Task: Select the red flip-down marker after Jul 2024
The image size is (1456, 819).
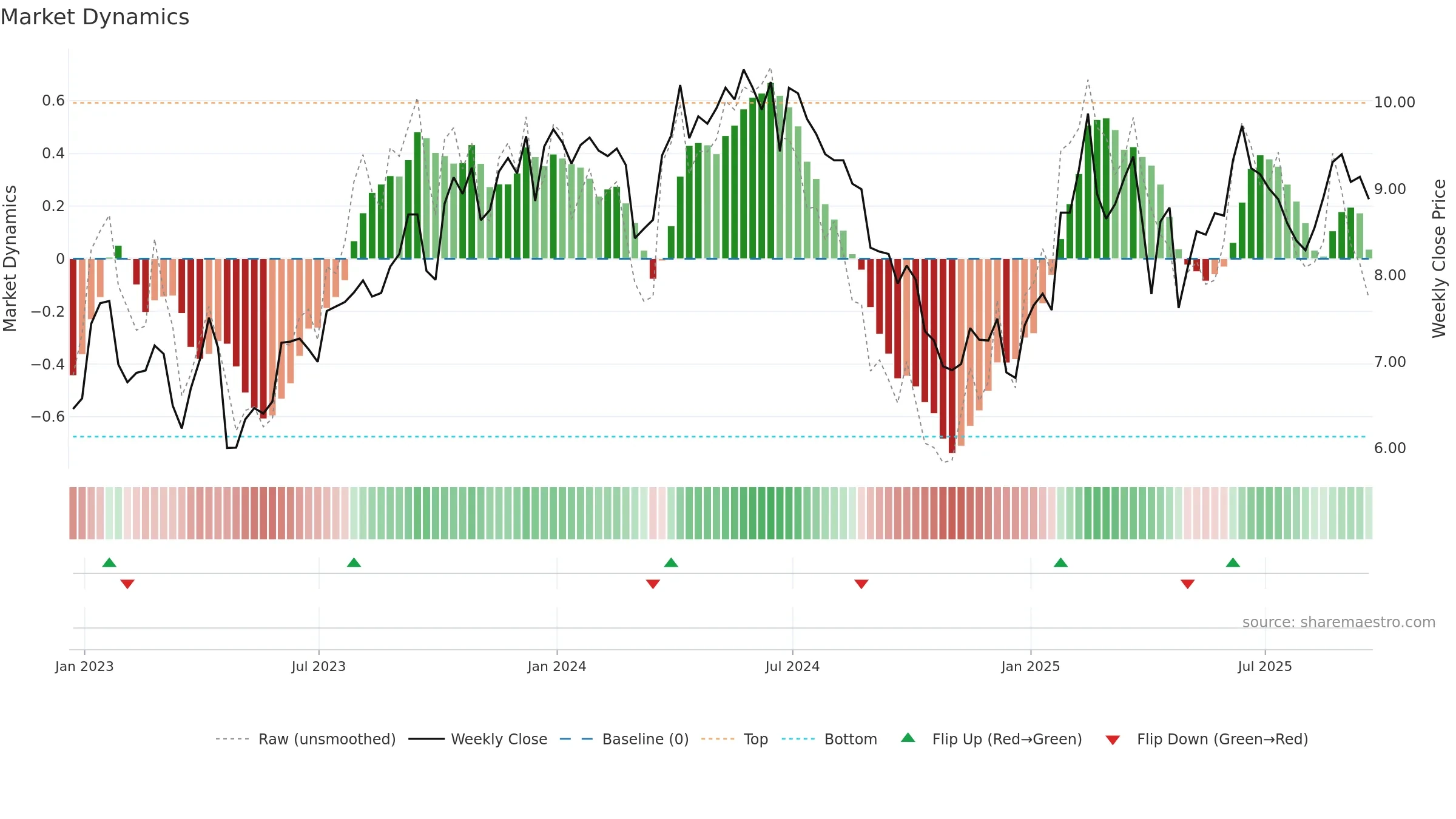Action: [861, 584]
